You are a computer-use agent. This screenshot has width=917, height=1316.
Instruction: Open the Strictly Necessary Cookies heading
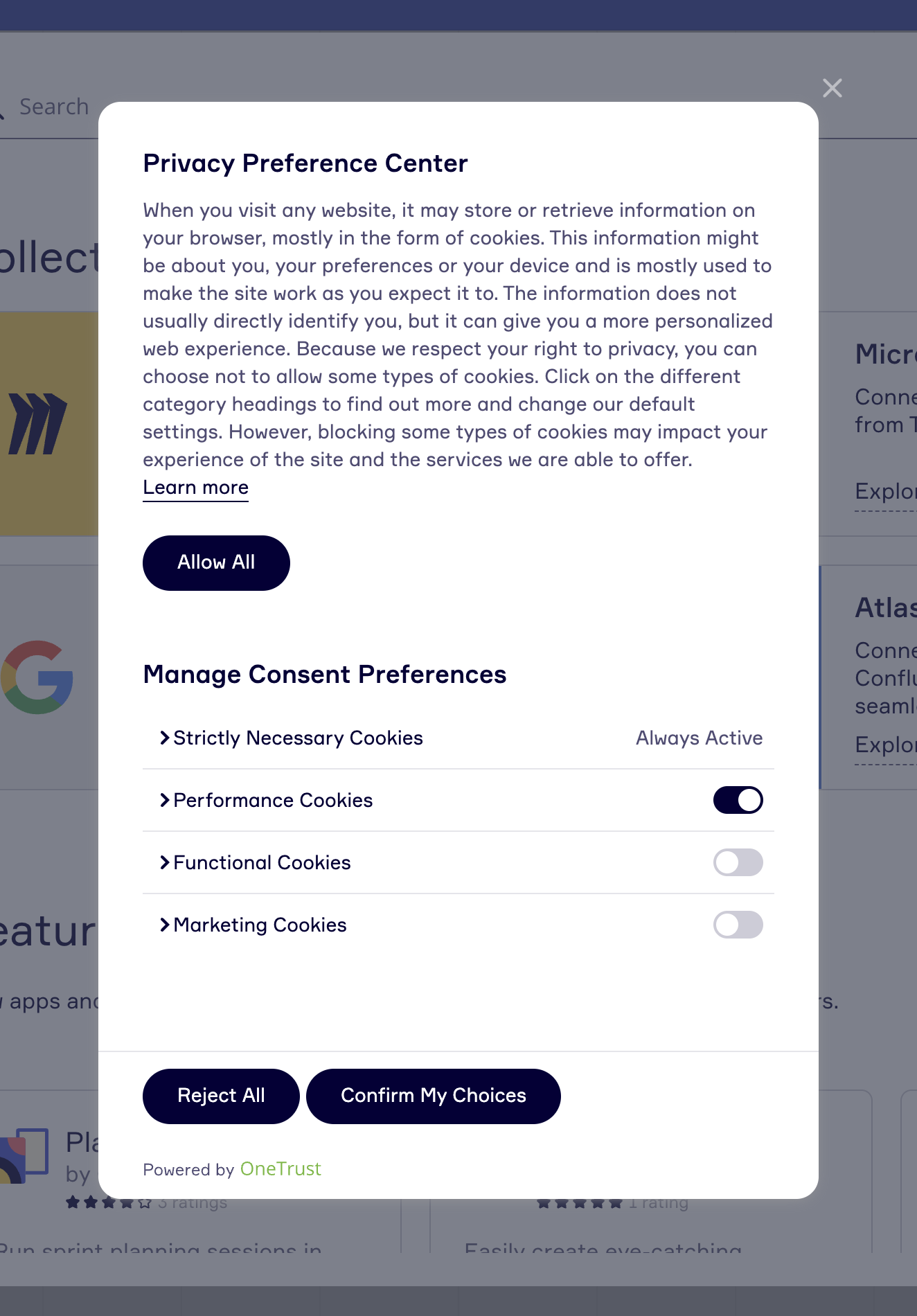[298, 738]
